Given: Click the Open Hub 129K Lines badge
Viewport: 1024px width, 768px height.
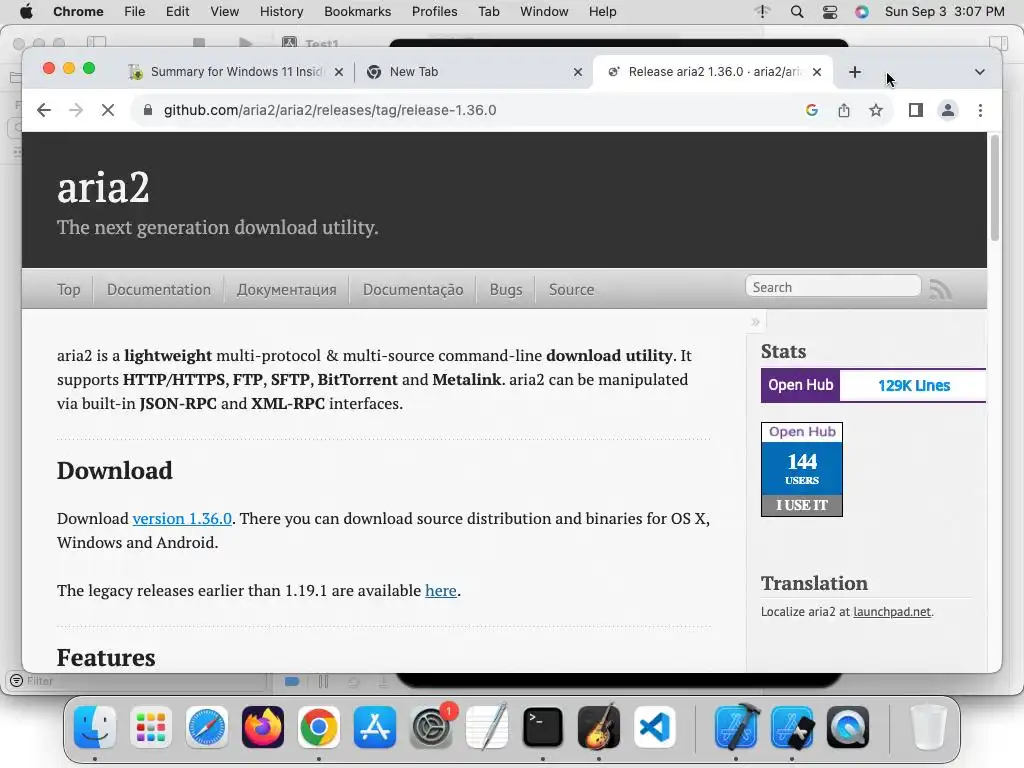Looking at the screenshot, I should [873, 385].
